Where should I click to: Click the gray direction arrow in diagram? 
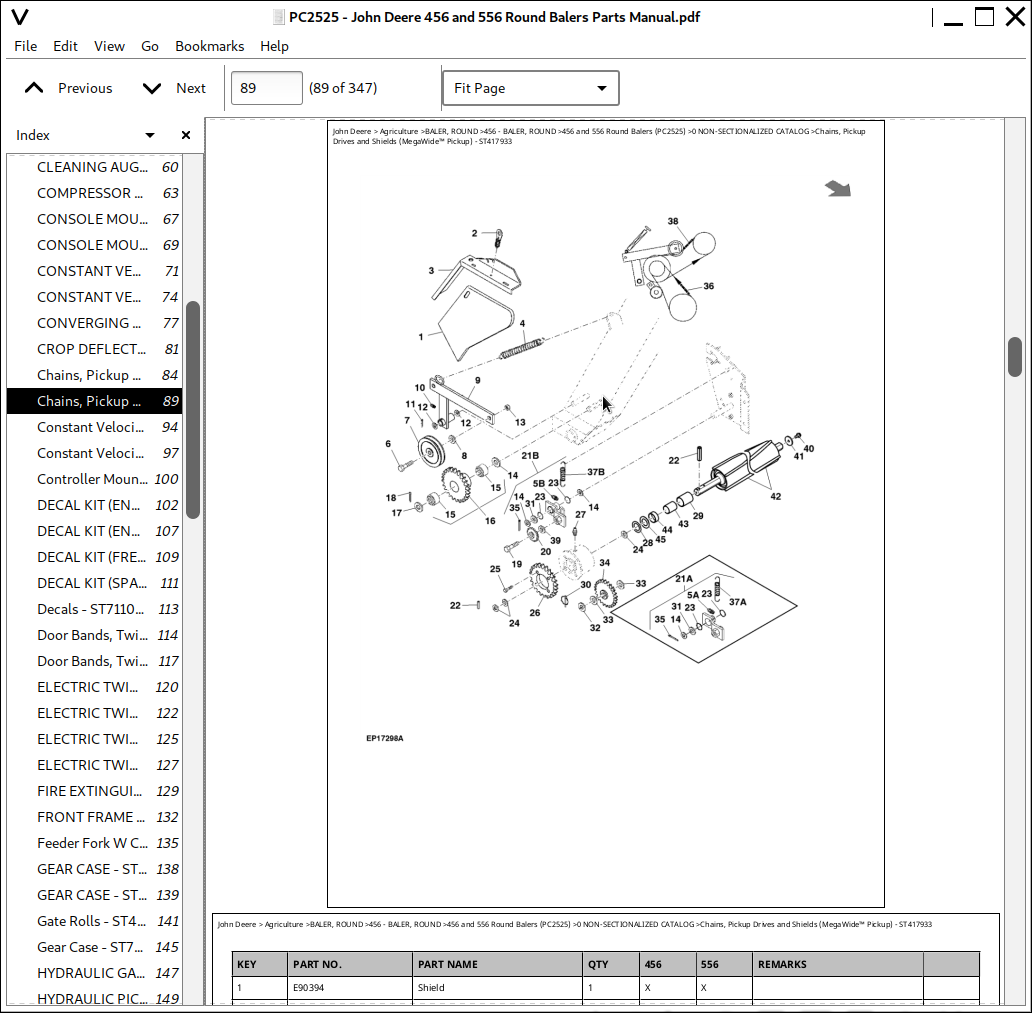click(x=838, y=189)
